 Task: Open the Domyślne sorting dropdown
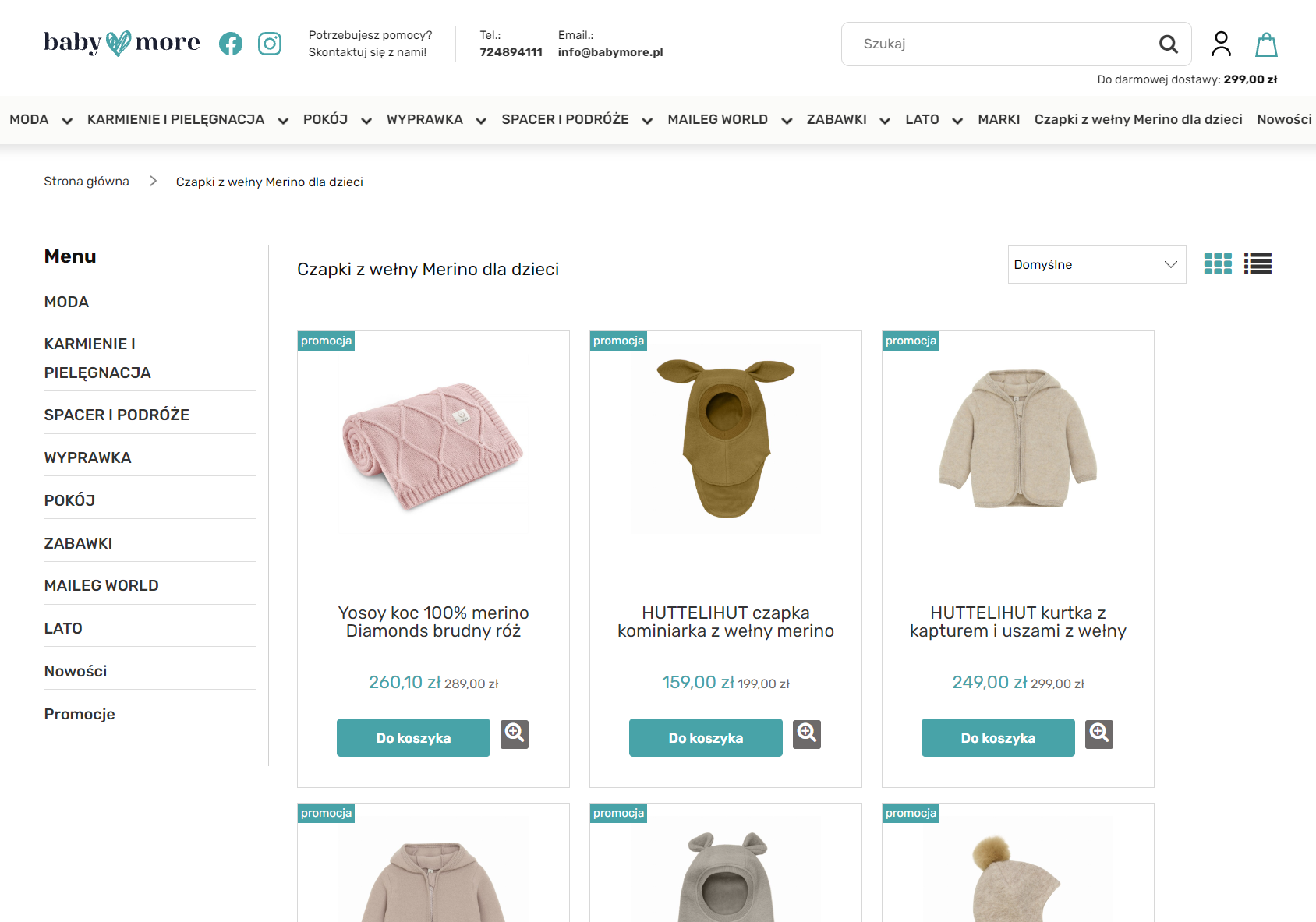tap(1096, 265)
